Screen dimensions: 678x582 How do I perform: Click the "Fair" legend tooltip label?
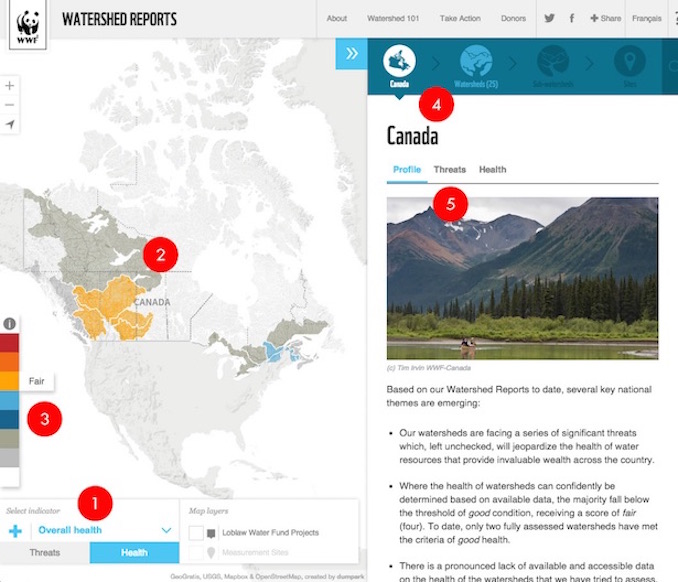[36, 381]
